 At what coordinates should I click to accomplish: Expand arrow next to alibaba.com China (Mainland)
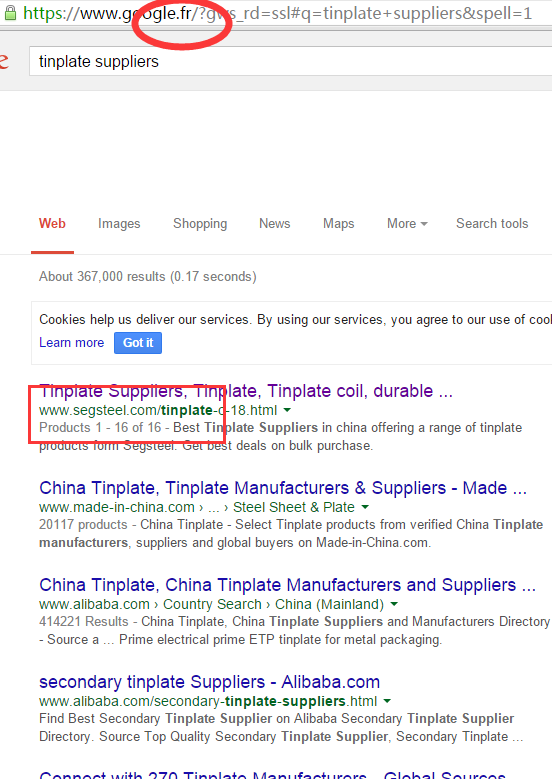[x=394, y=604]
